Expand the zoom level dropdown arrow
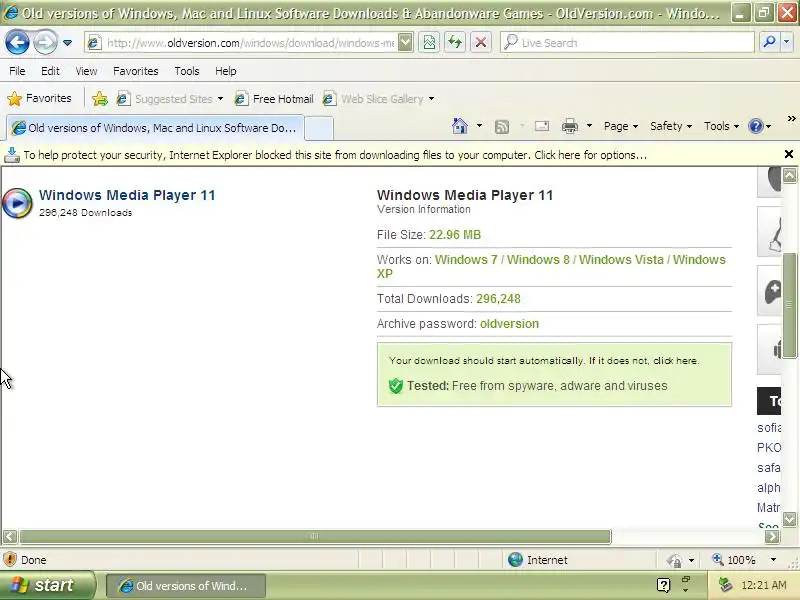This screenshot has width=800, height=600. pos(773,560)
